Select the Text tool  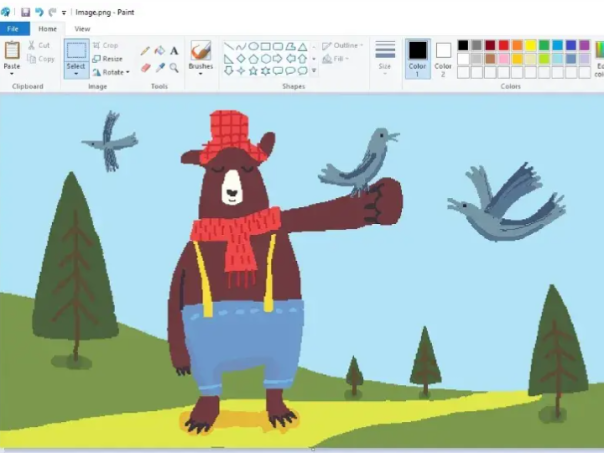click(x=174, y=51)
